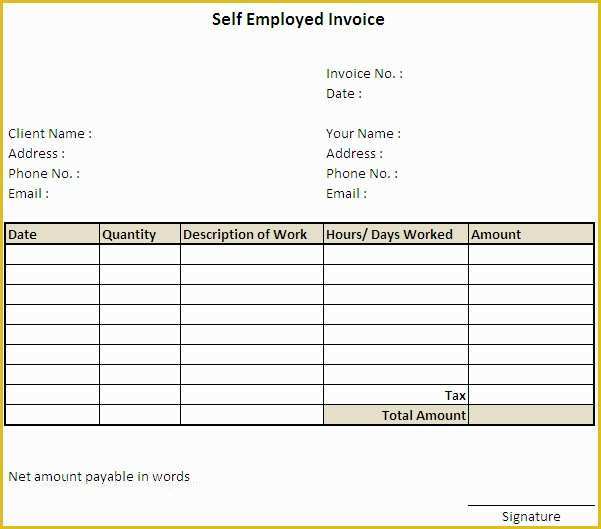Click the first empty Amount cell below the header

(531, 255)
